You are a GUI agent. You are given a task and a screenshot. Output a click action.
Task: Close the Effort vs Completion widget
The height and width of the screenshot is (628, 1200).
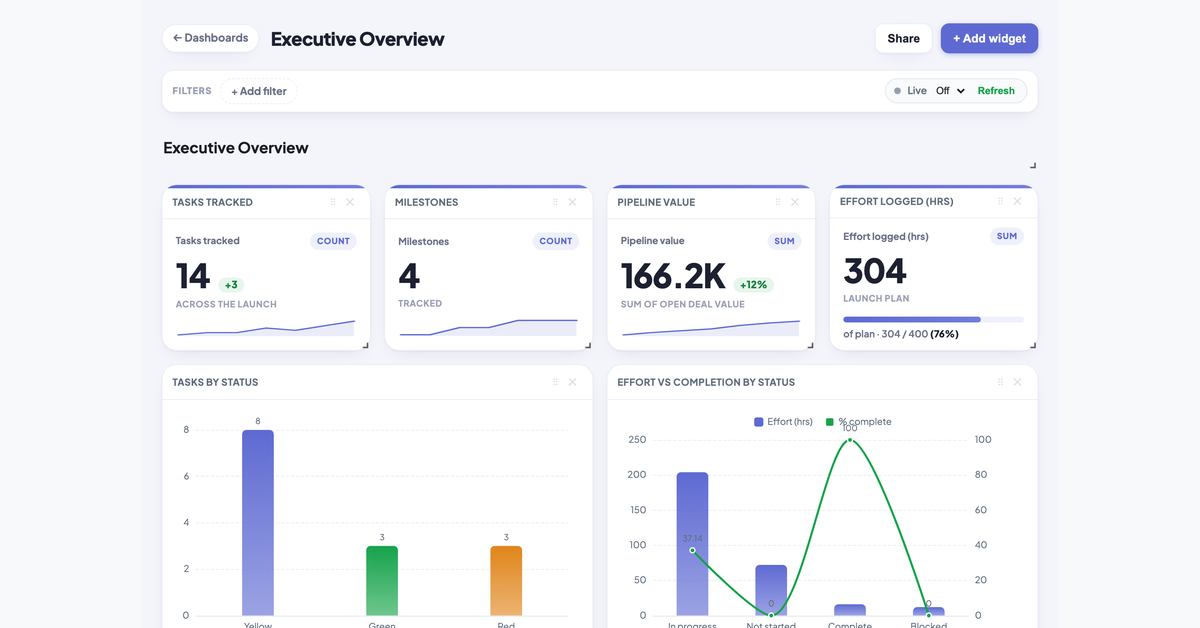(x=1017, y=382)
